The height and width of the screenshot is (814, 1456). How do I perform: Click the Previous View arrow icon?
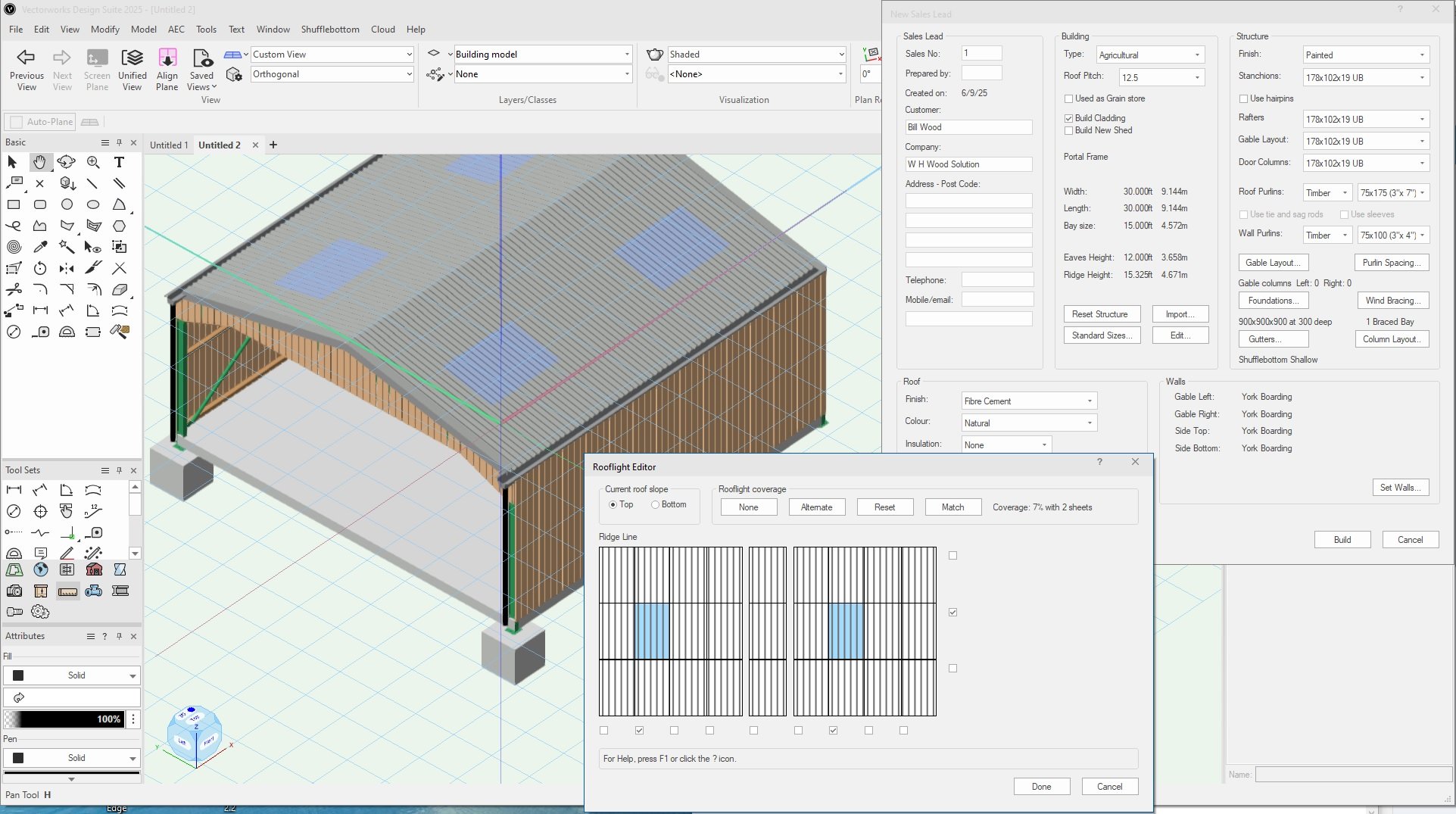tap(27, 58)
